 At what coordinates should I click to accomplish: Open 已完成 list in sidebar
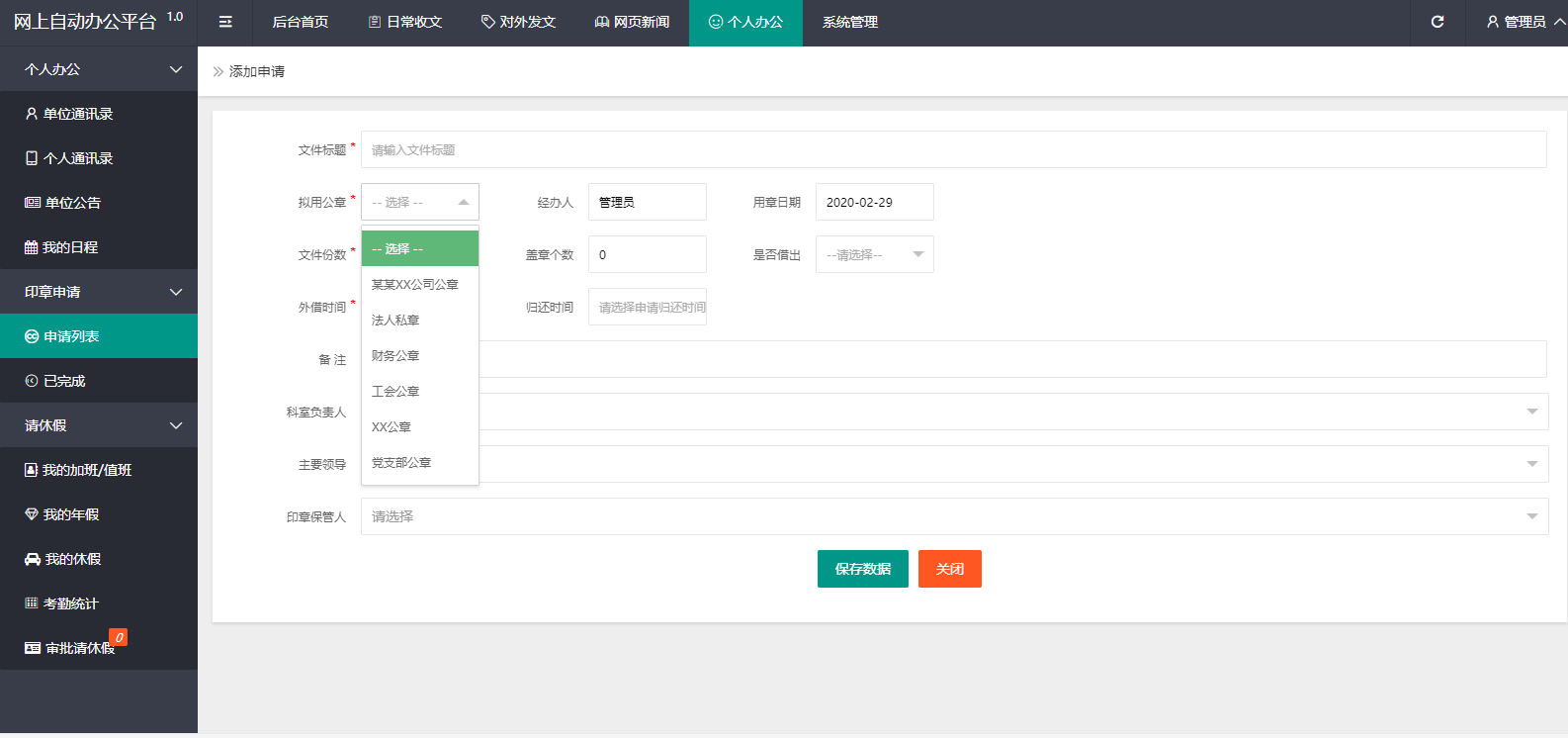point(64,381)
